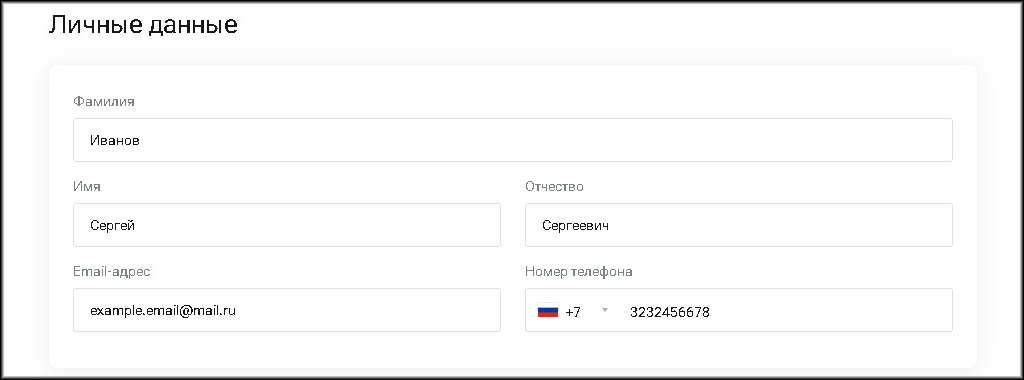Click the Имя field label
Image resolution: width=1024 pixels, height=380 pixels.
click(x=87, y=186)
